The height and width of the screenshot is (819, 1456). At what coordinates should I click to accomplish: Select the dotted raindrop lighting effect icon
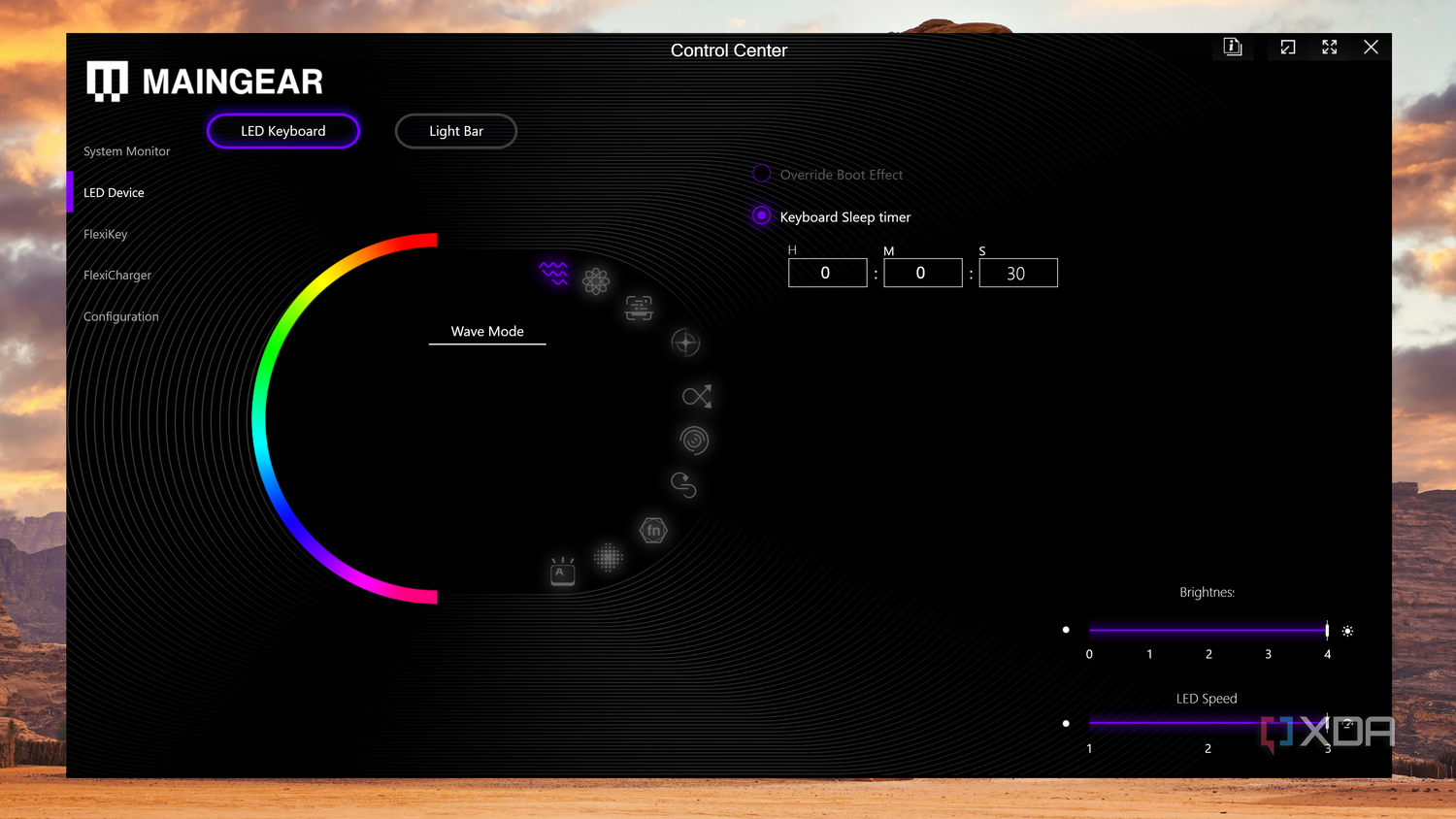[x=609, y=557]
